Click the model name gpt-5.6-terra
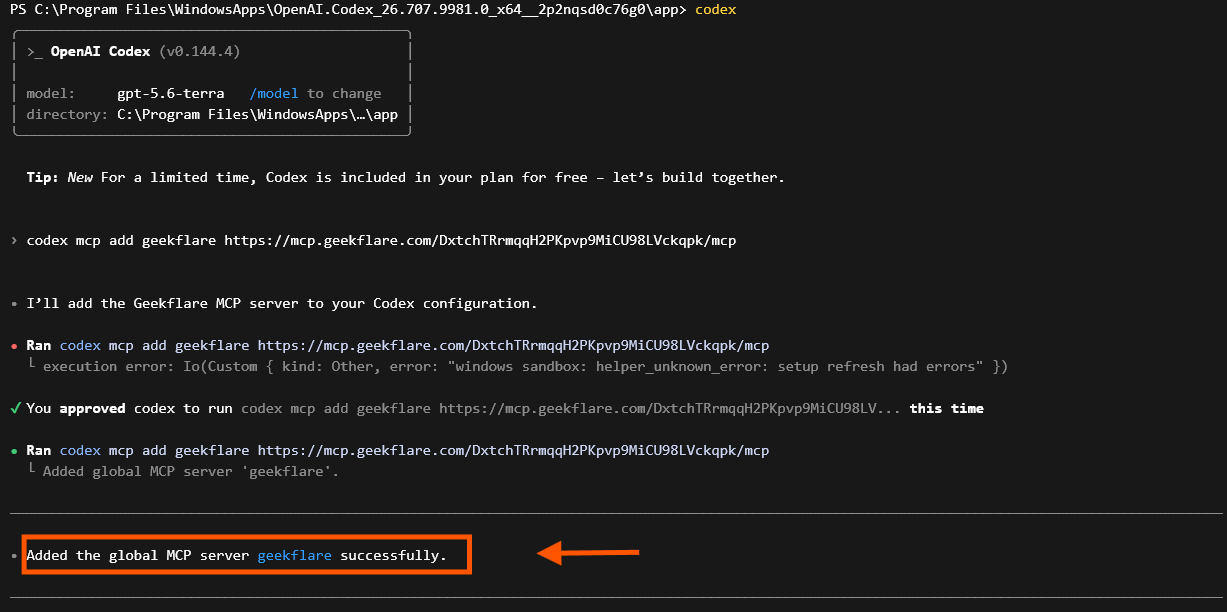This screenshot has width=1227, height=612. coord(171,93)
